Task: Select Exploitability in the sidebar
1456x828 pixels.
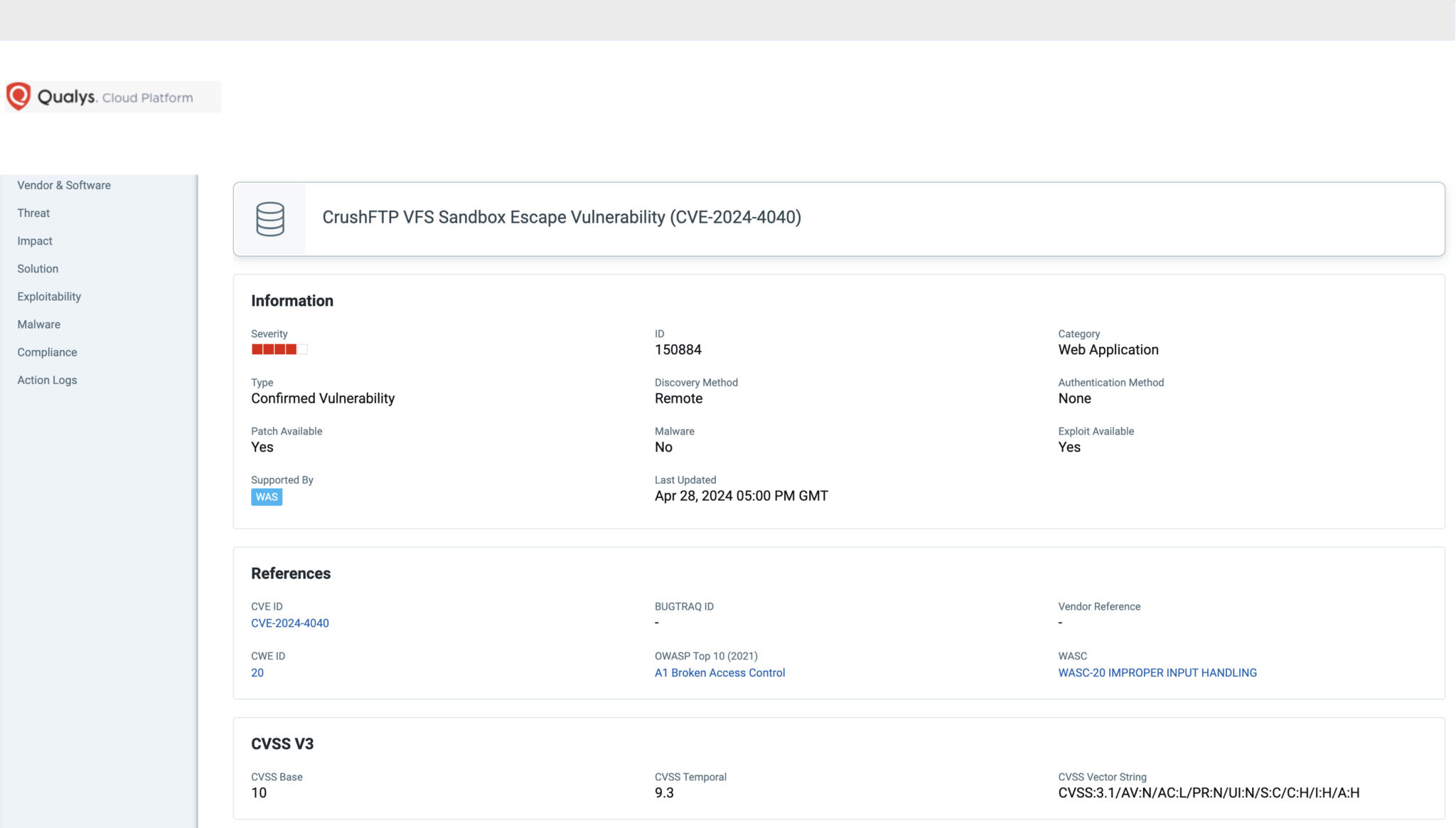Action: tap(48, 297)
